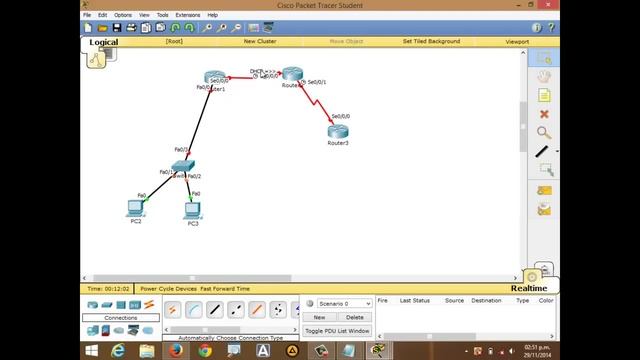Open the Tools menu
The image size is (640, 360).
(162, 15)
